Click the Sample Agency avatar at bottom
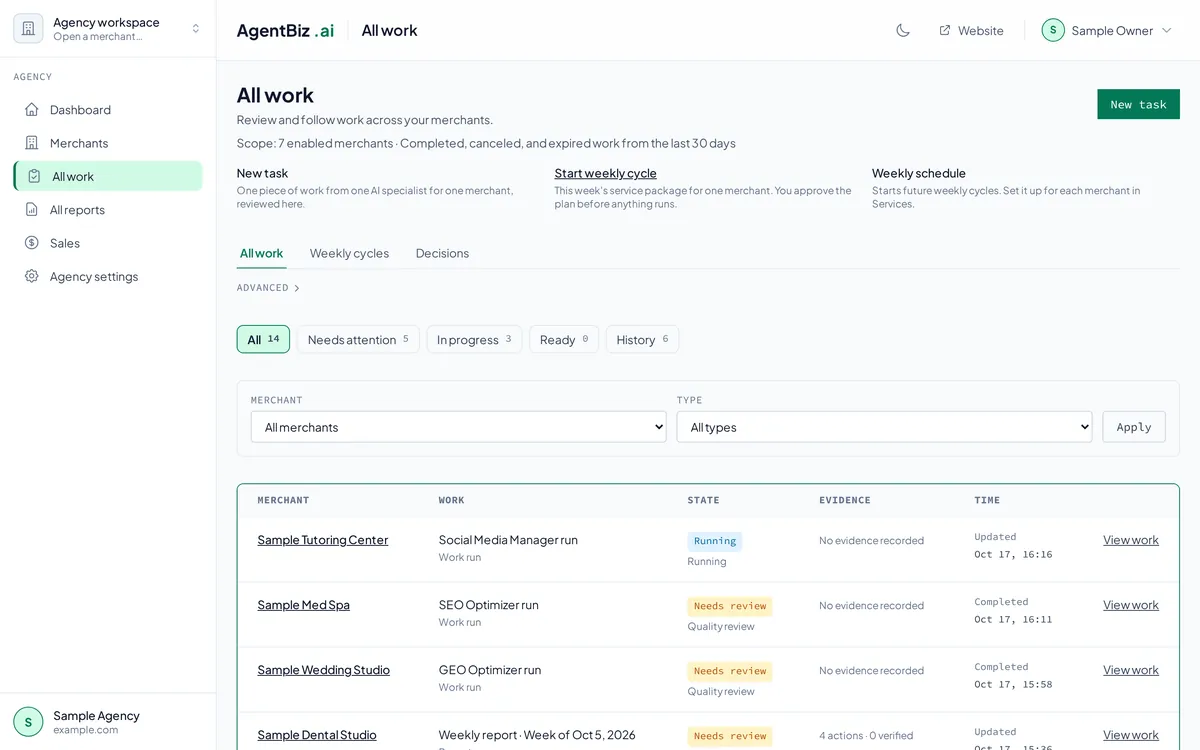Image resolution: width=1200 pixels, height=750 pixels. tap(28, 722)
